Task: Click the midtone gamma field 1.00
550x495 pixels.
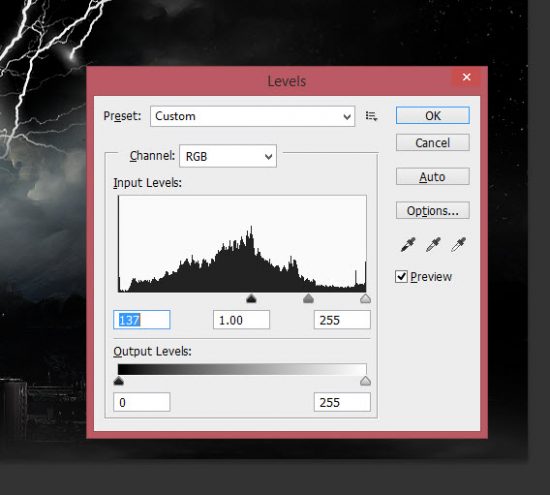Action: 241,320
